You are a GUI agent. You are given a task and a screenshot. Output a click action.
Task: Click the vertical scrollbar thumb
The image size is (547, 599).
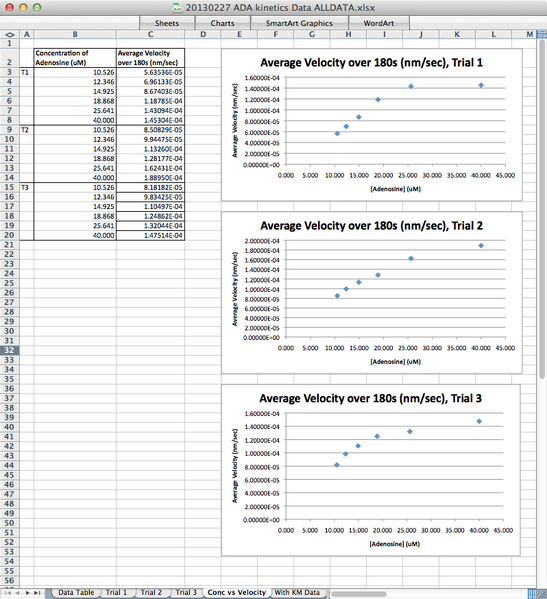(x=542, y=209)
